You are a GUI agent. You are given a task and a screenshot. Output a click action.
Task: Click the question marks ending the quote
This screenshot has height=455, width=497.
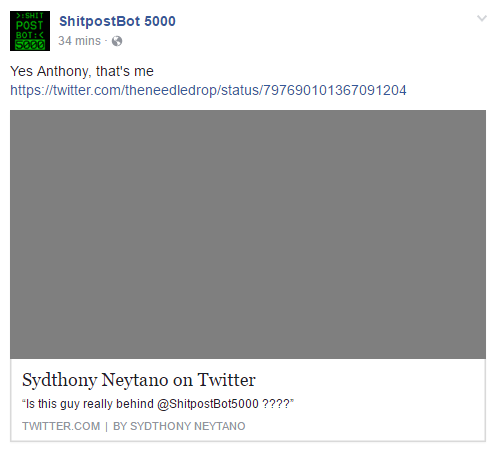276,404
